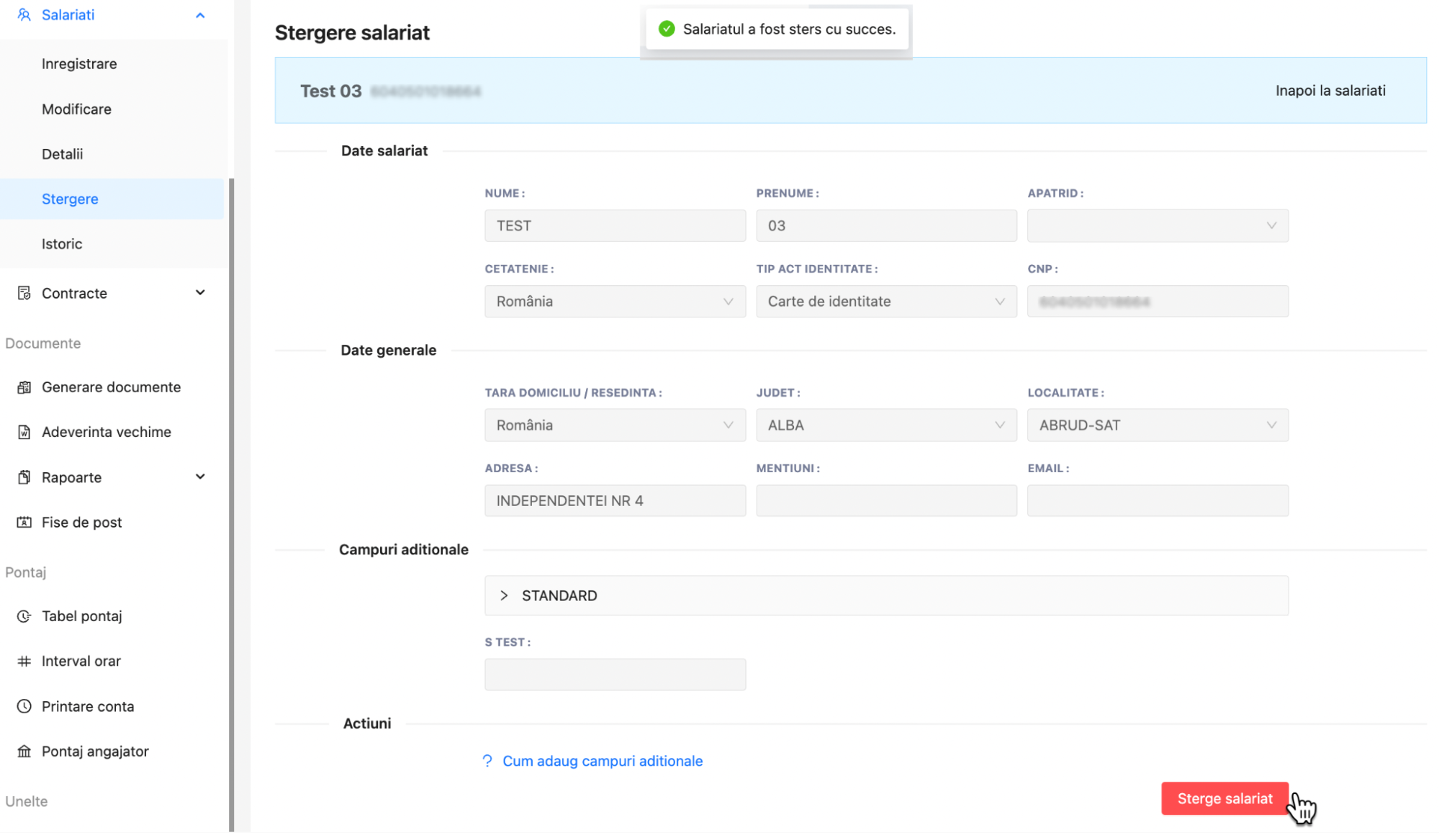Open Generare documente page
The width and height of the screenshot is (1439, 840).
(111, 387)
